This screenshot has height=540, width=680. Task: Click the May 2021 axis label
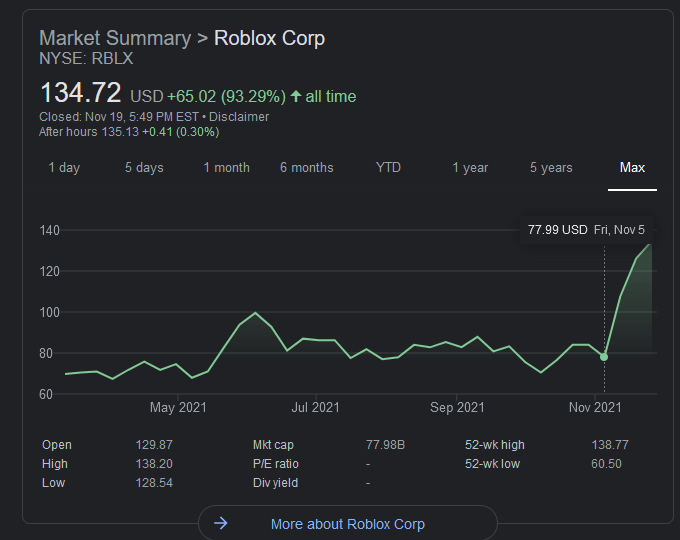coord(178,407)
